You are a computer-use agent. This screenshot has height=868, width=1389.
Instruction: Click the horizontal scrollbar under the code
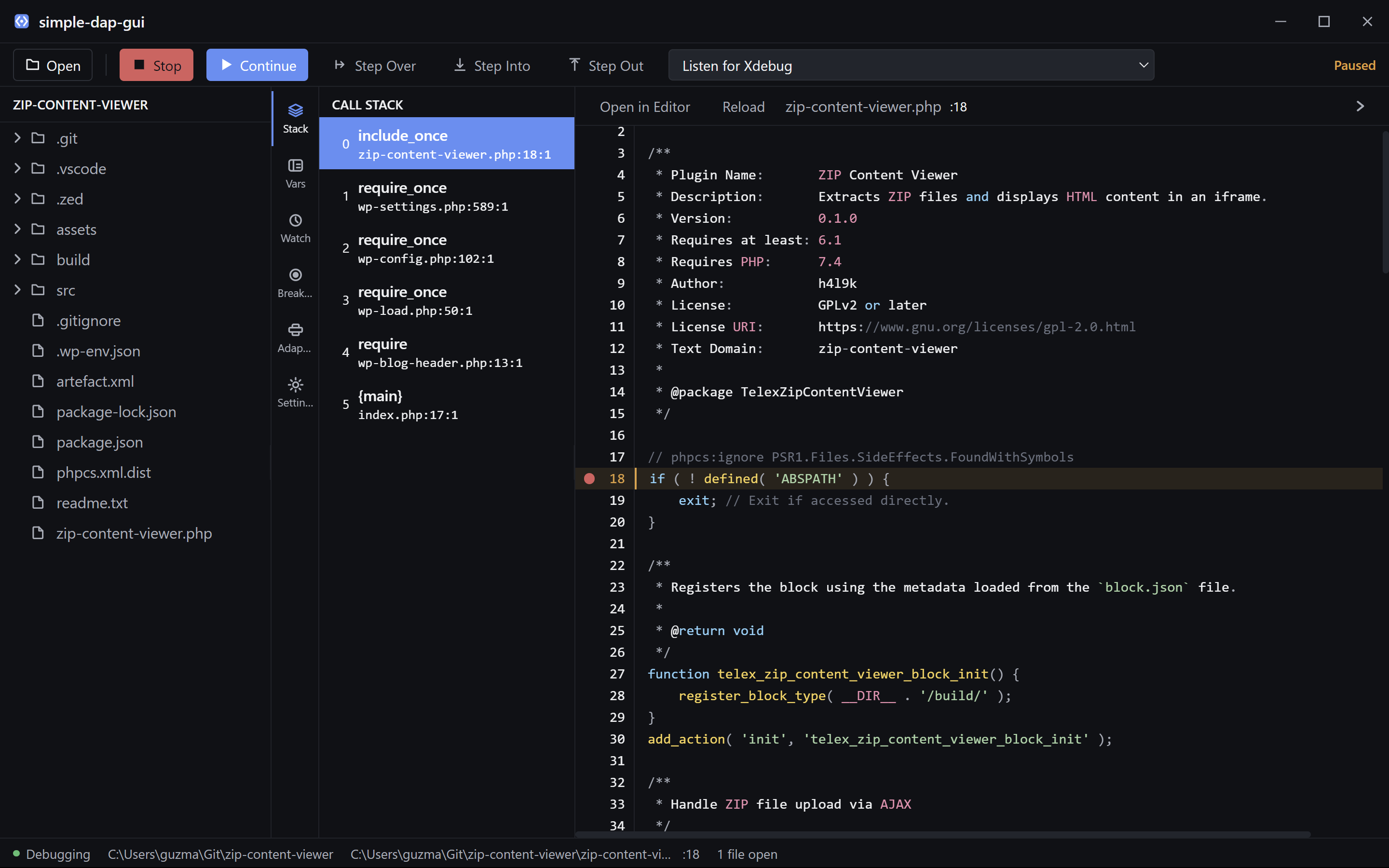pos(942,834)
